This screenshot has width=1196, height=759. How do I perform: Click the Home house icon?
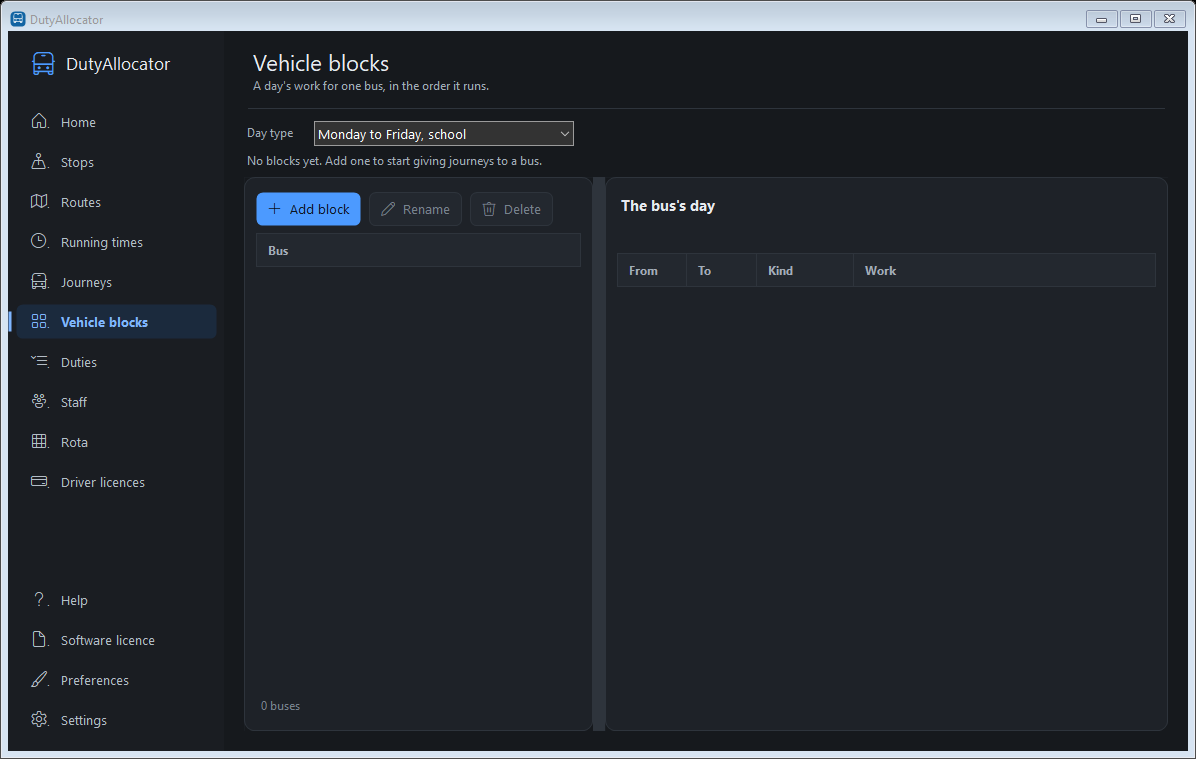[x=40, y=121]
